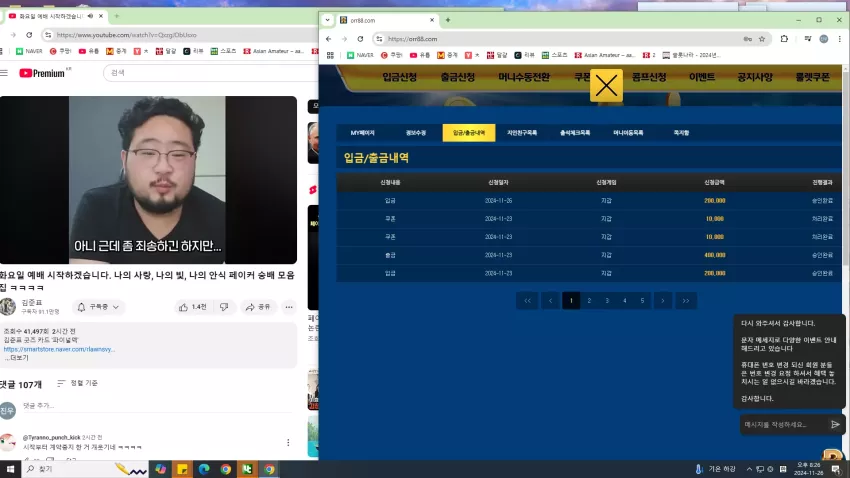Open the Chrome three-dot menu in the orr88 window

840,39
